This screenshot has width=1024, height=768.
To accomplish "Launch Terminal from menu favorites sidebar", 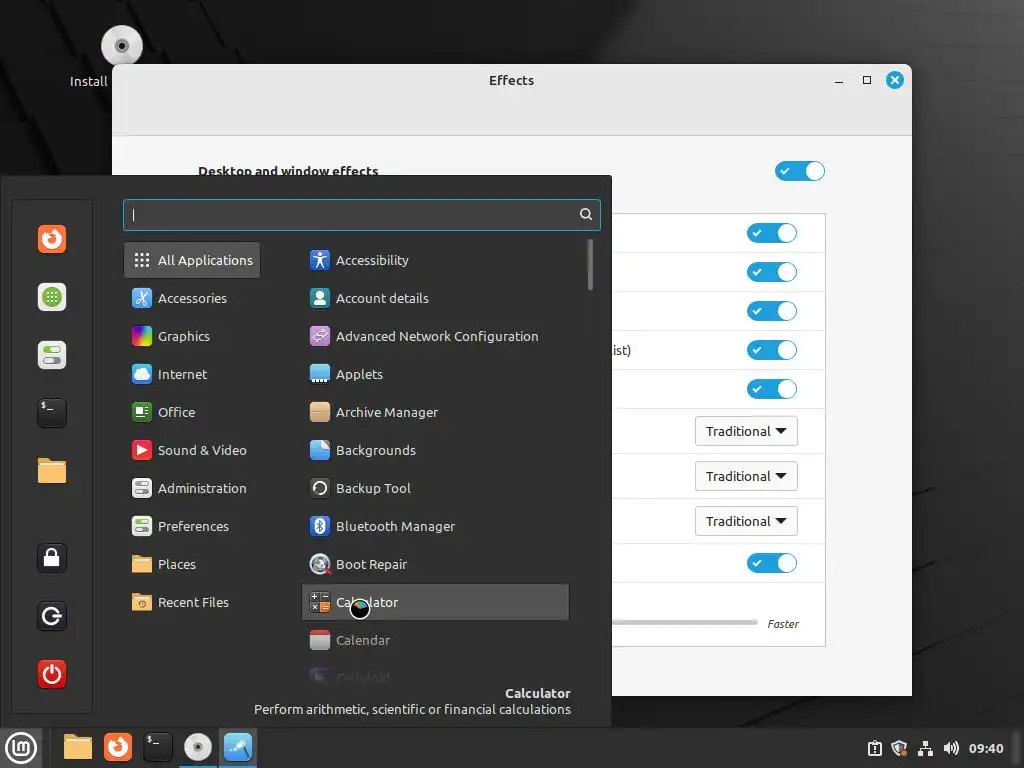I will 52,413.
